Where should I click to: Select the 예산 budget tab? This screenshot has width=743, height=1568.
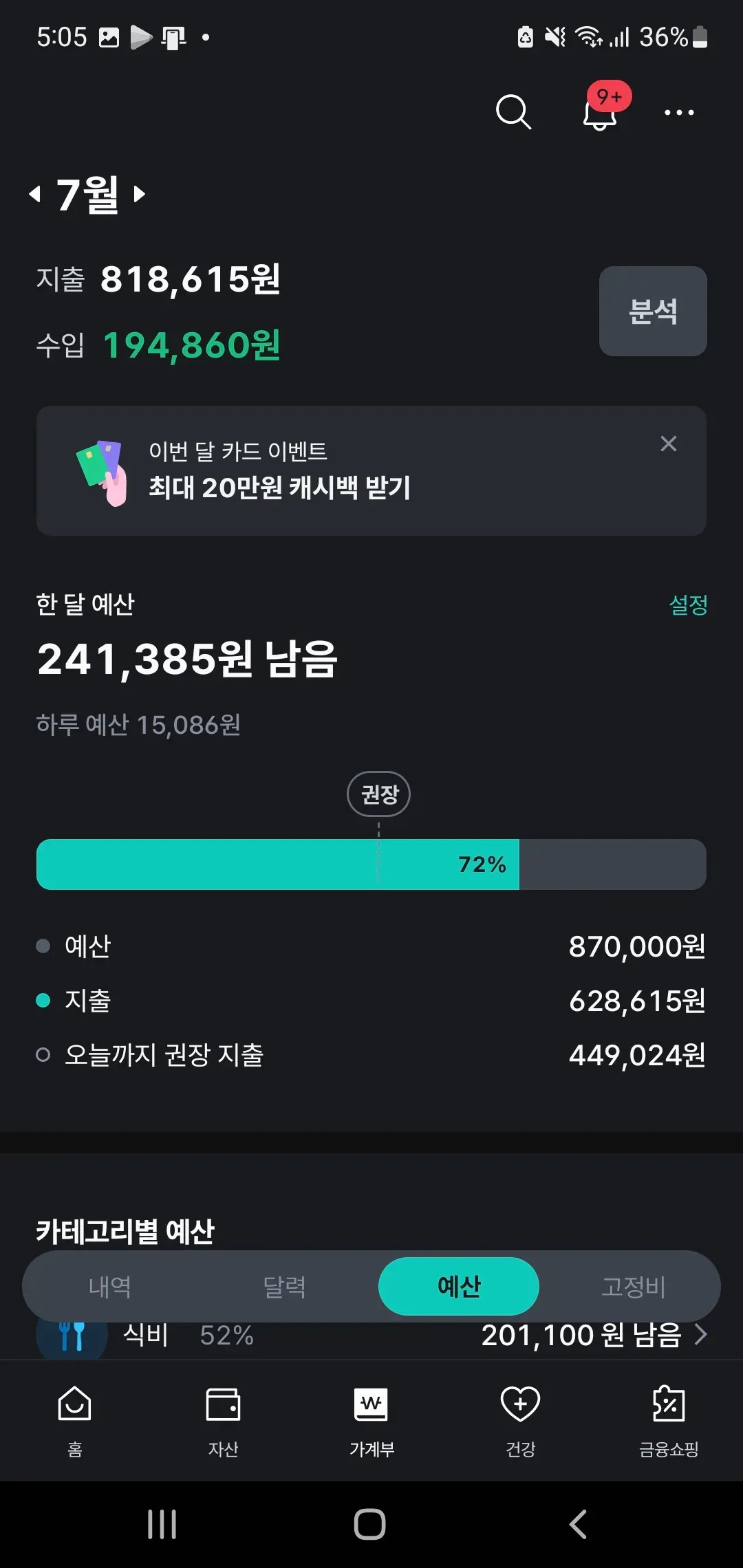[458, 1287]
